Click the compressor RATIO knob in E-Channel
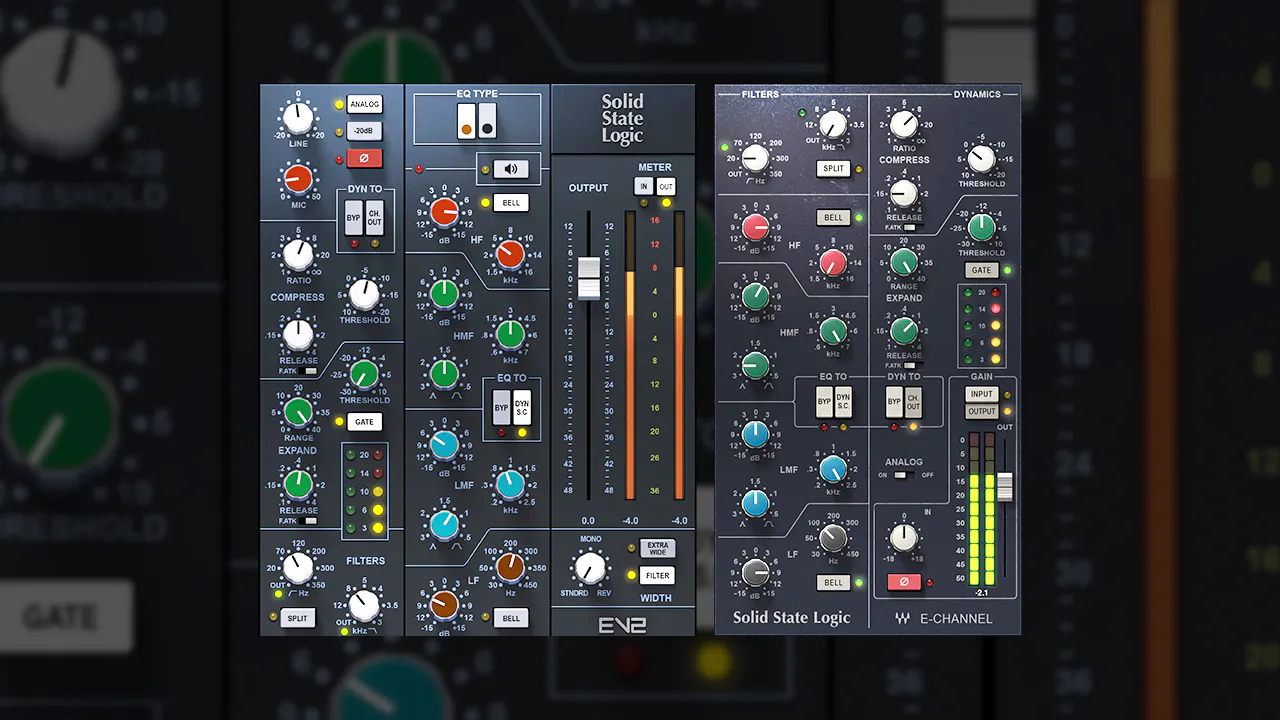Screen dimensions: 1280x720 (x=904, y=124)
